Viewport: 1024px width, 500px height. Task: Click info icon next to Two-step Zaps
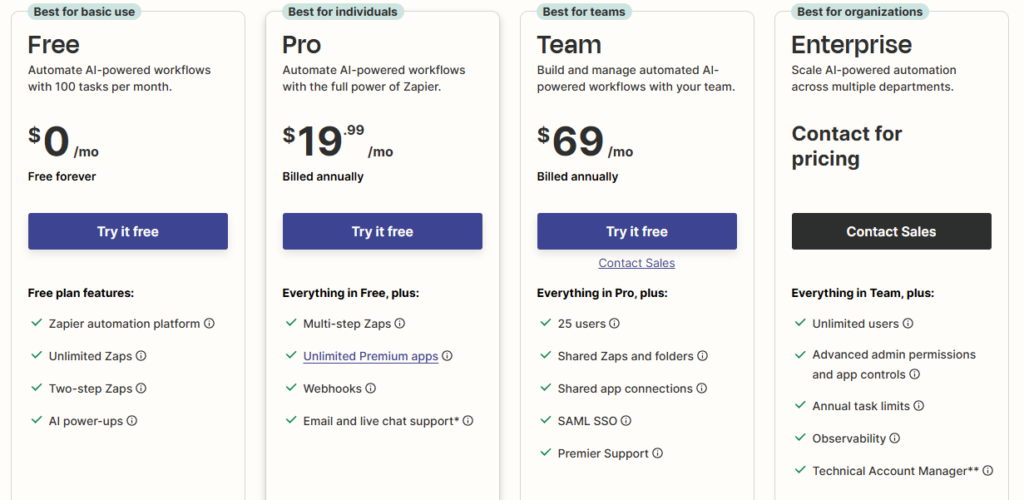click(141, 388)
